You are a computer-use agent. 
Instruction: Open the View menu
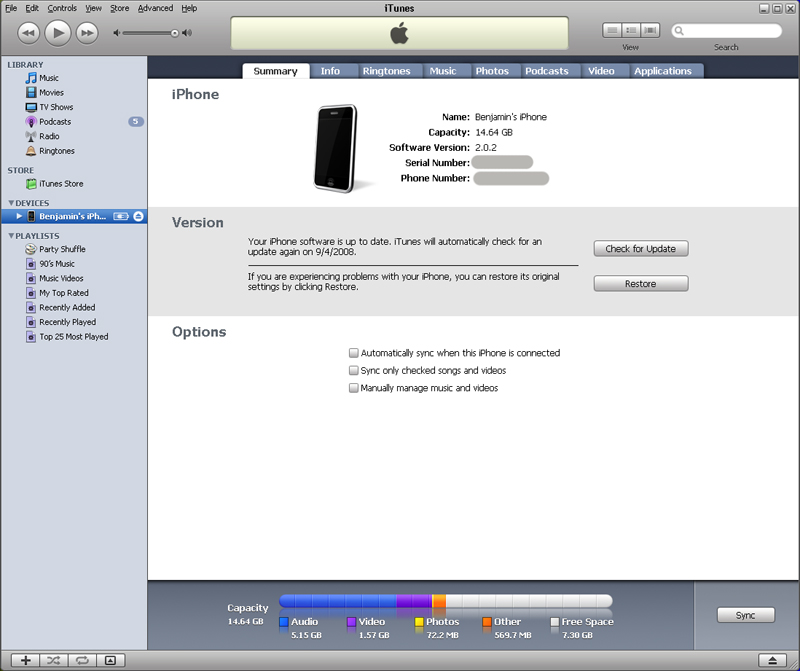tap(93, 8)
